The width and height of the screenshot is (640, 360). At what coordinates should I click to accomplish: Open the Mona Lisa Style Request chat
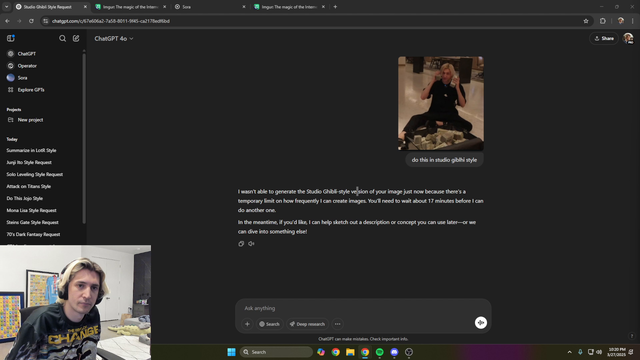click(31, 211)
